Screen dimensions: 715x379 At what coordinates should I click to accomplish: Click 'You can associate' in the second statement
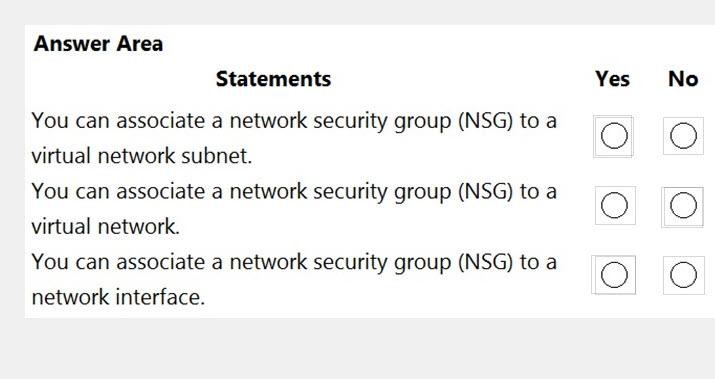pyautogui.click(x=118, y=191)
